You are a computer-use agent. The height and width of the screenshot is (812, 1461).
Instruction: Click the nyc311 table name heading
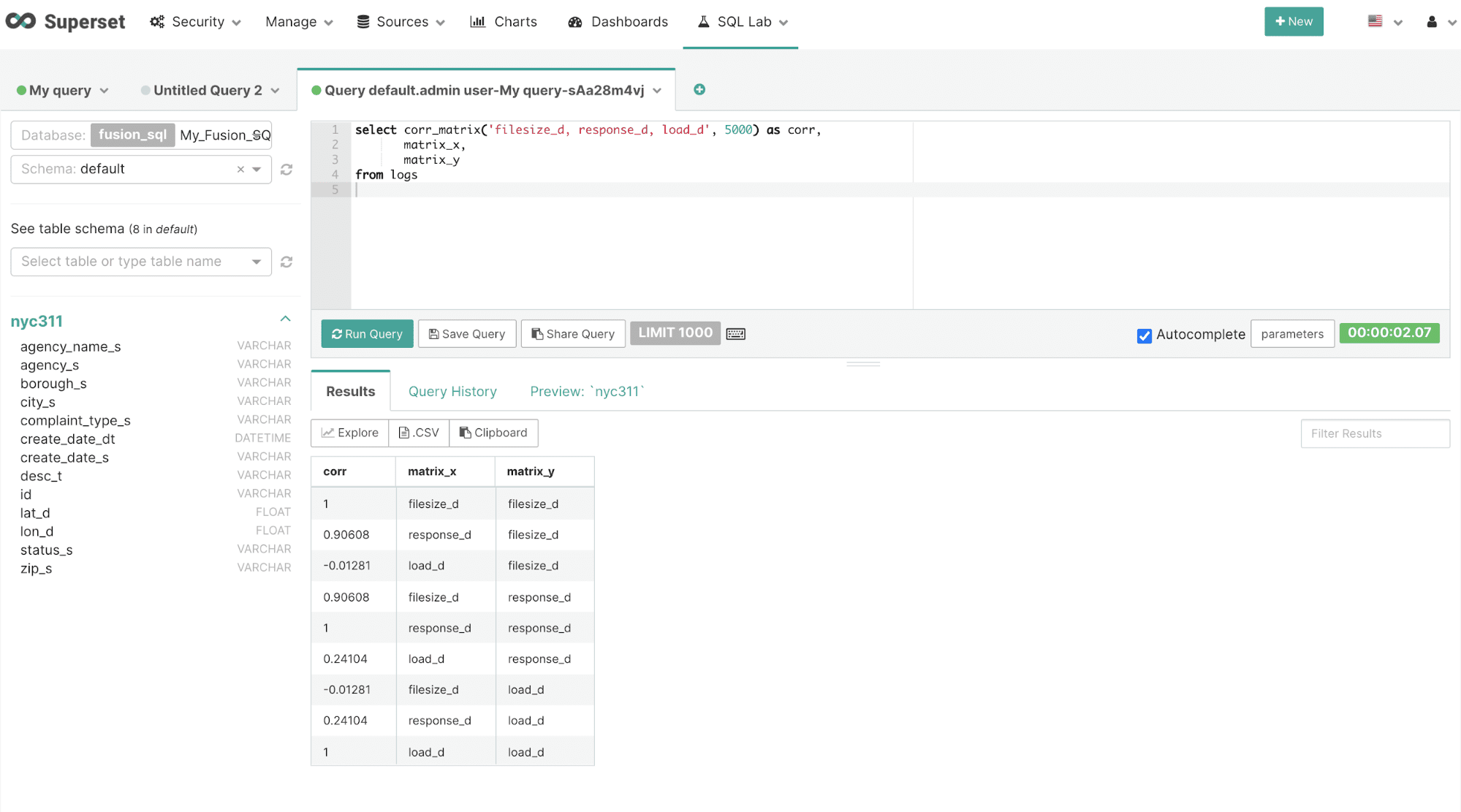click(x=37, y=322)
